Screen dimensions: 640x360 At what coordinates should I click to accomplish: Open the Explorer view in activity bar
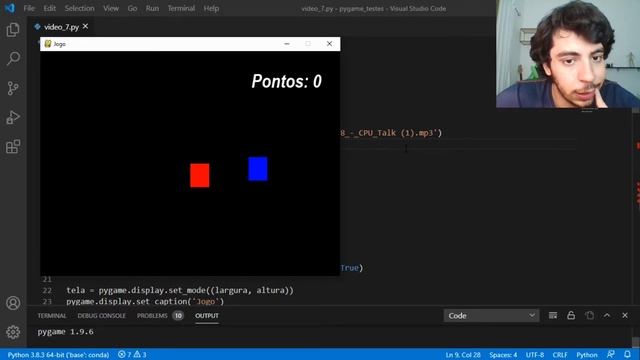tap(13, 30)
